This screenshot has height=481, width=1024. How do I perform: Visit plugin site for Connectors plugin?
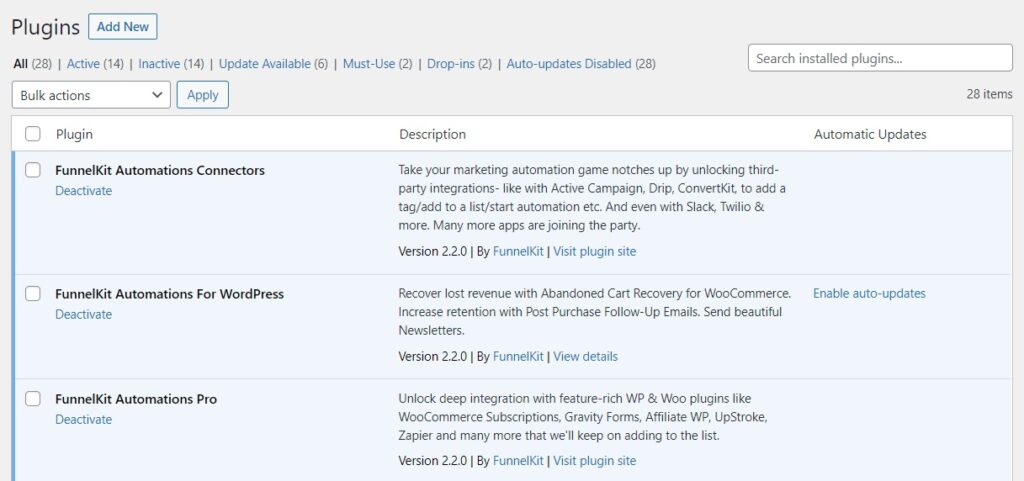(594, 251)
